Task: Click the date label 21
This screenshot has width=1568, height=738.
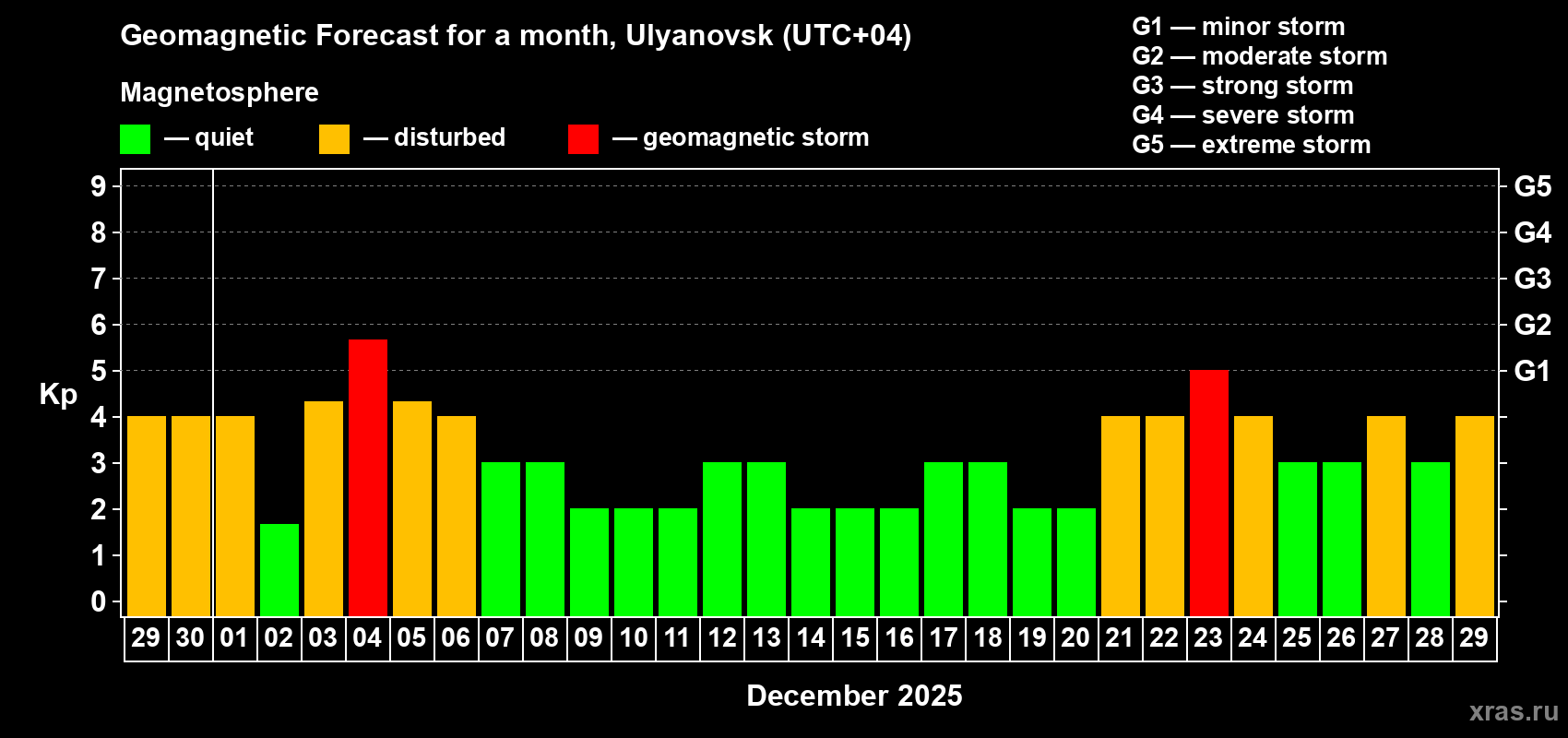Action: pyautogui.click(x=1120, y=637)
